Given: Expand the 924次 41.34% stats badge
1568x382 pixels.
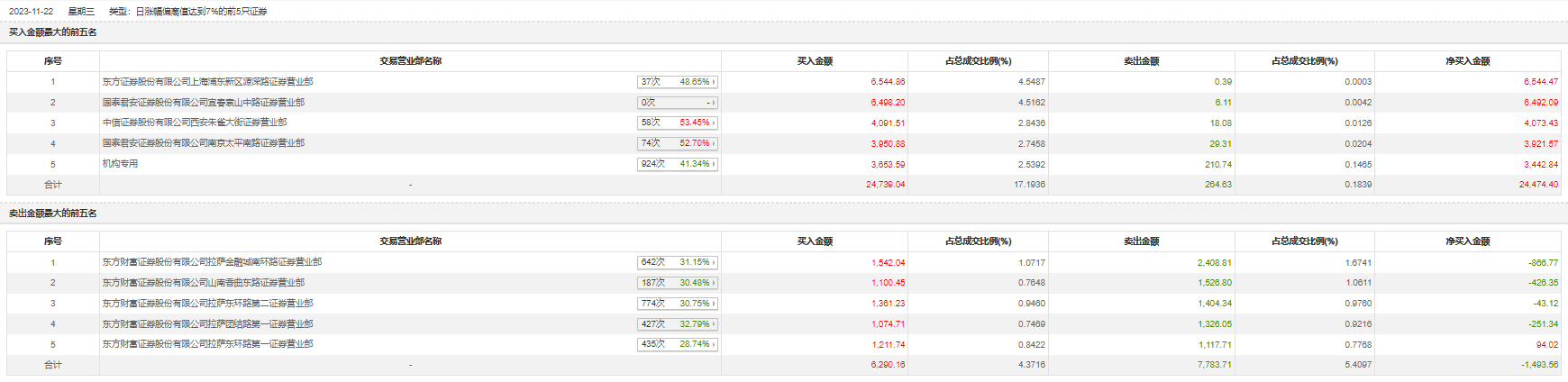Looking at the screenshot, I should pos(677,164).
